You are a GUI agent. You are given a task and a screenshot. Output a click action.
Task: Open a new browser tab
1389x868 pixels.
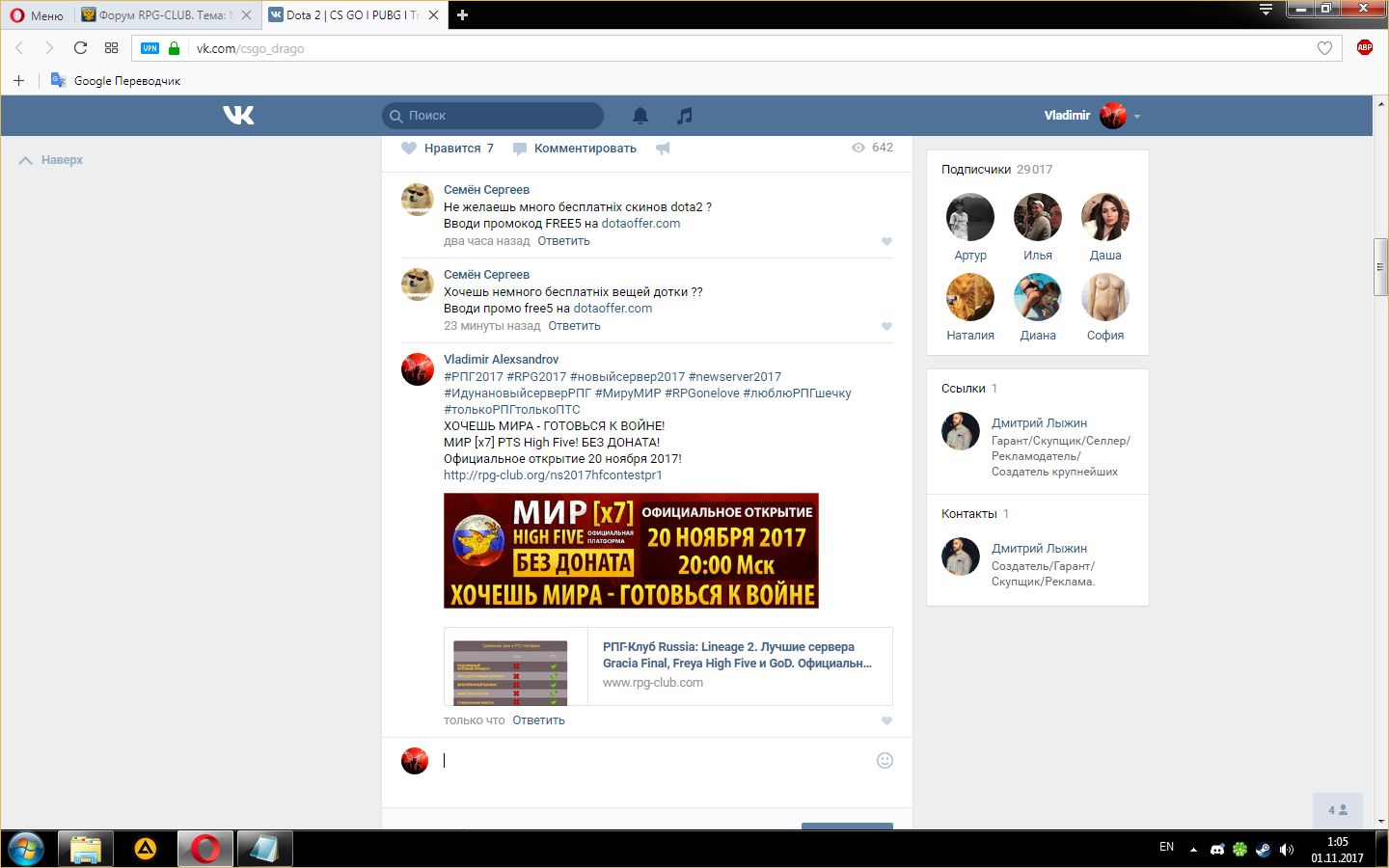[x=462, y=15]
